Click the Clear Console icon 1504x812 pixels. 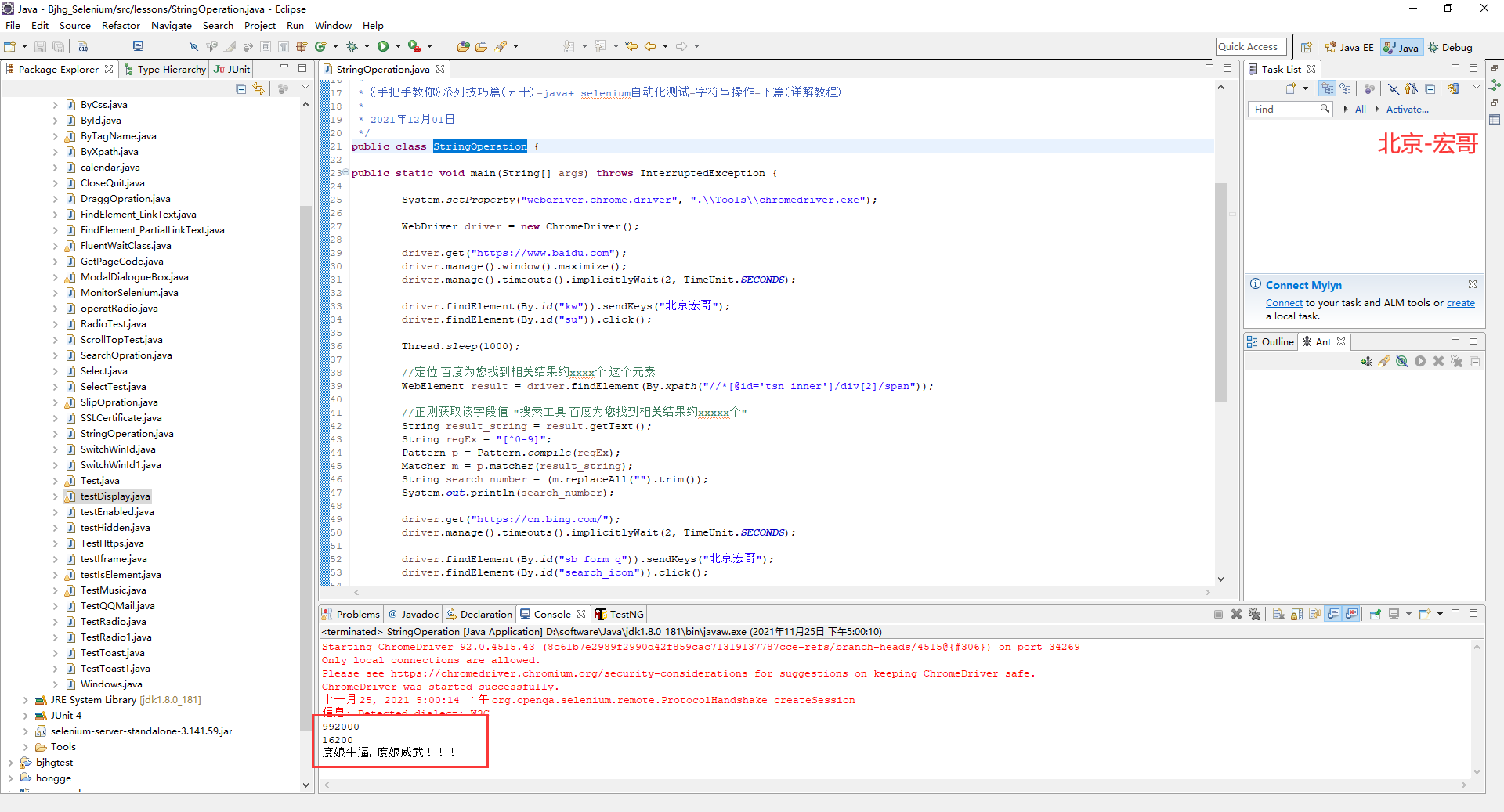coord(1278,614)
